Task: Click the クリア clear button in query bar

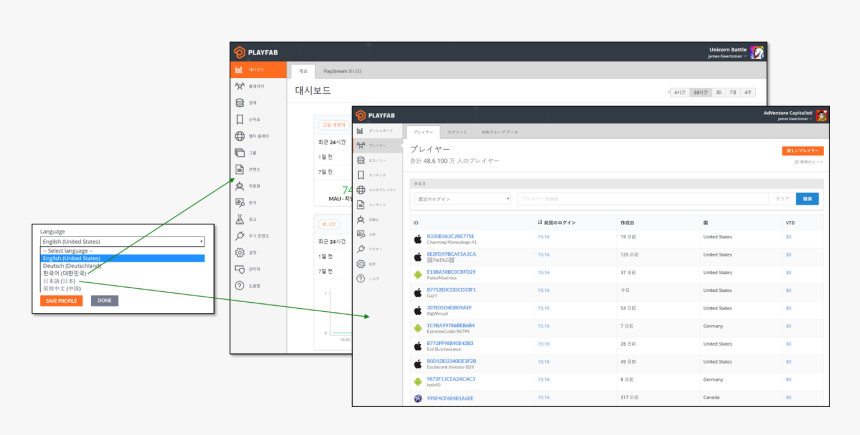Action: click(782, 199)
